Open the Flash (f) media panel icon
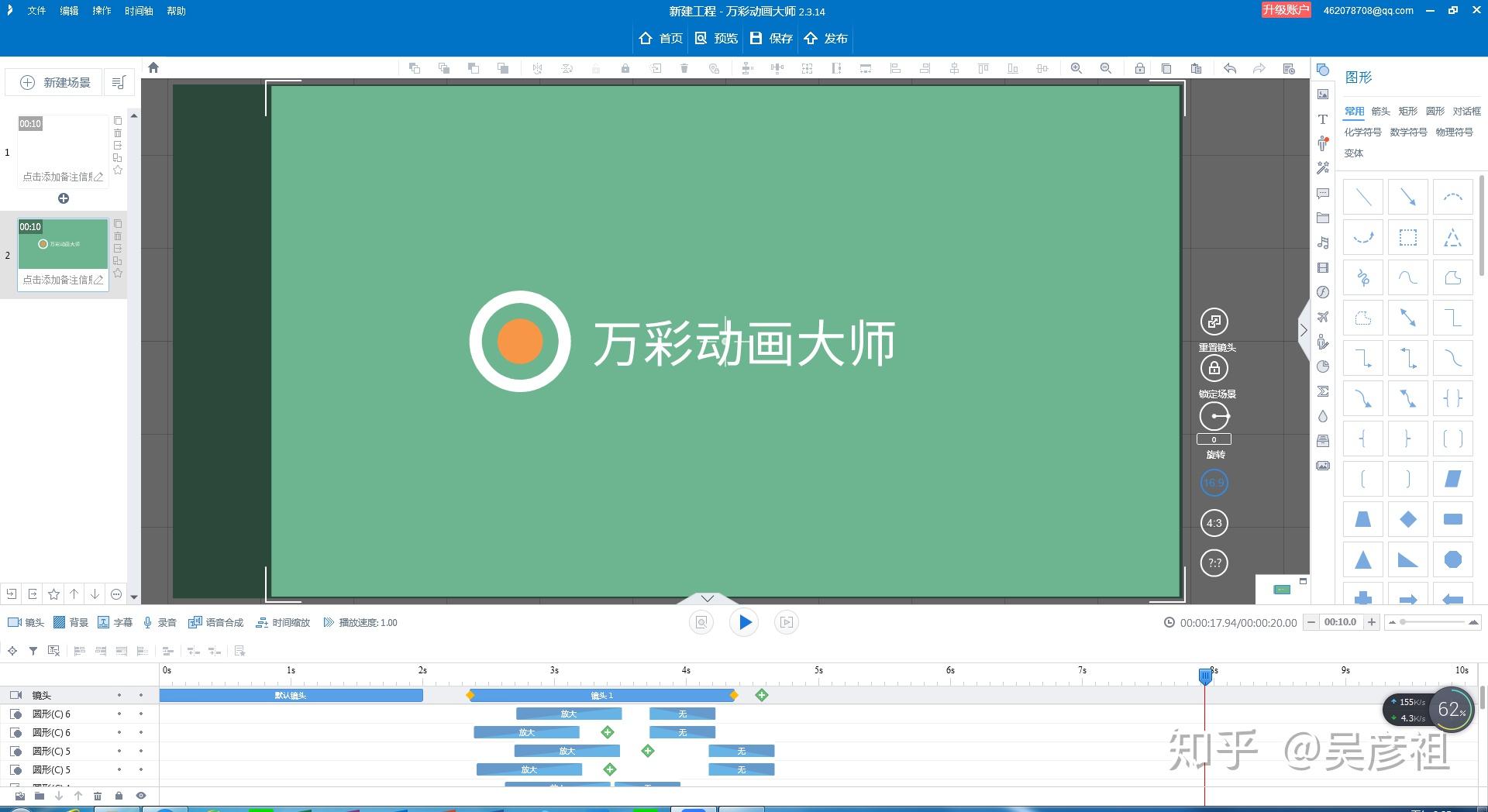Image resolution: width=1488 pixels, height=812 pixels. point(1323,291)
